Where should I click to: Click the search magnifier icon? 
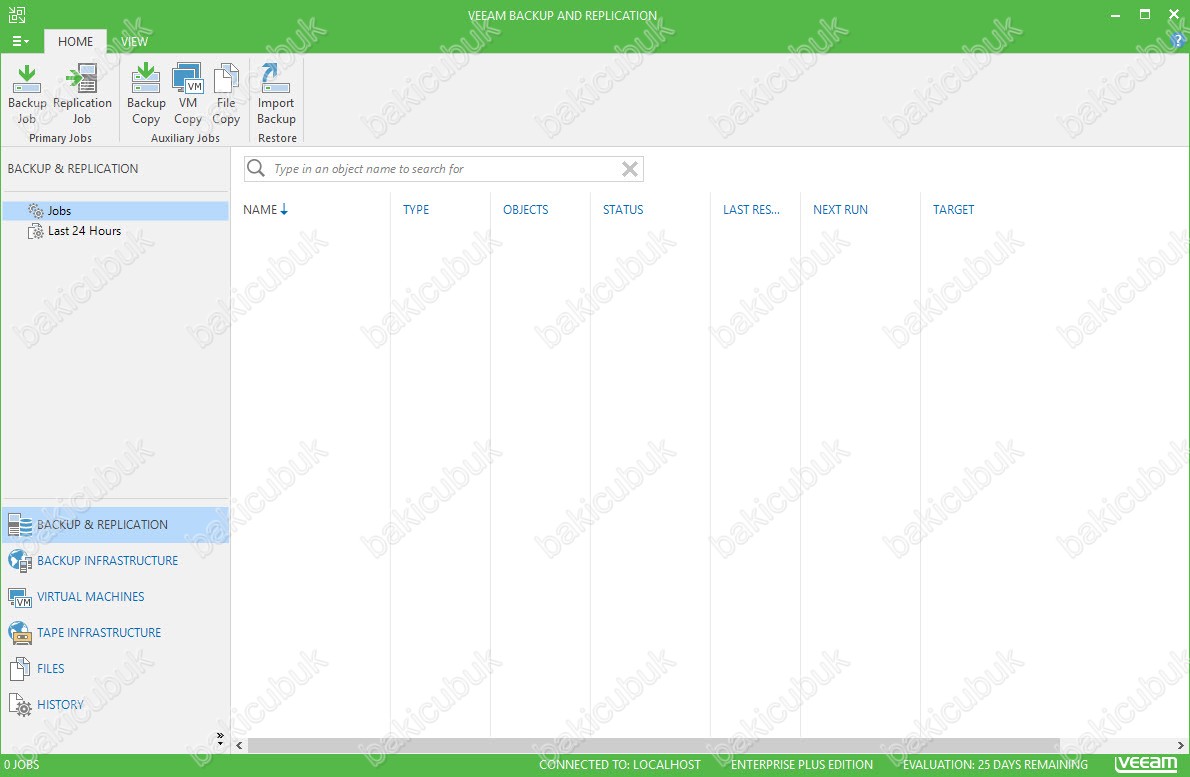pos(257,168)
